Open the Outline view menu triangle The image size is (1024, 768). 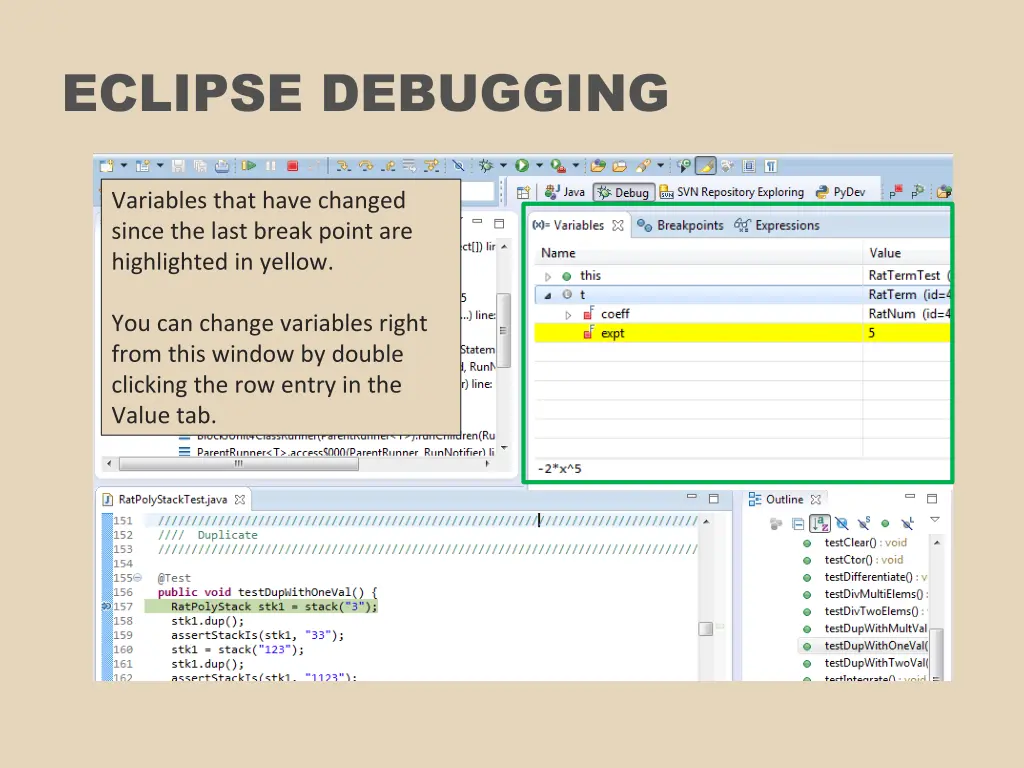tap(934, 521)
